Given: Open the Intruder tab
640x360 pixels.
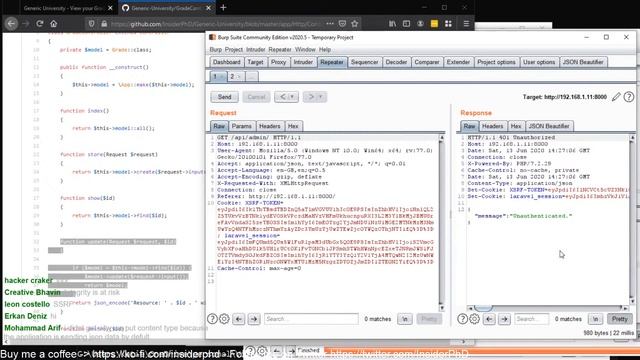Looking at the screenshot, I should 303,62.
